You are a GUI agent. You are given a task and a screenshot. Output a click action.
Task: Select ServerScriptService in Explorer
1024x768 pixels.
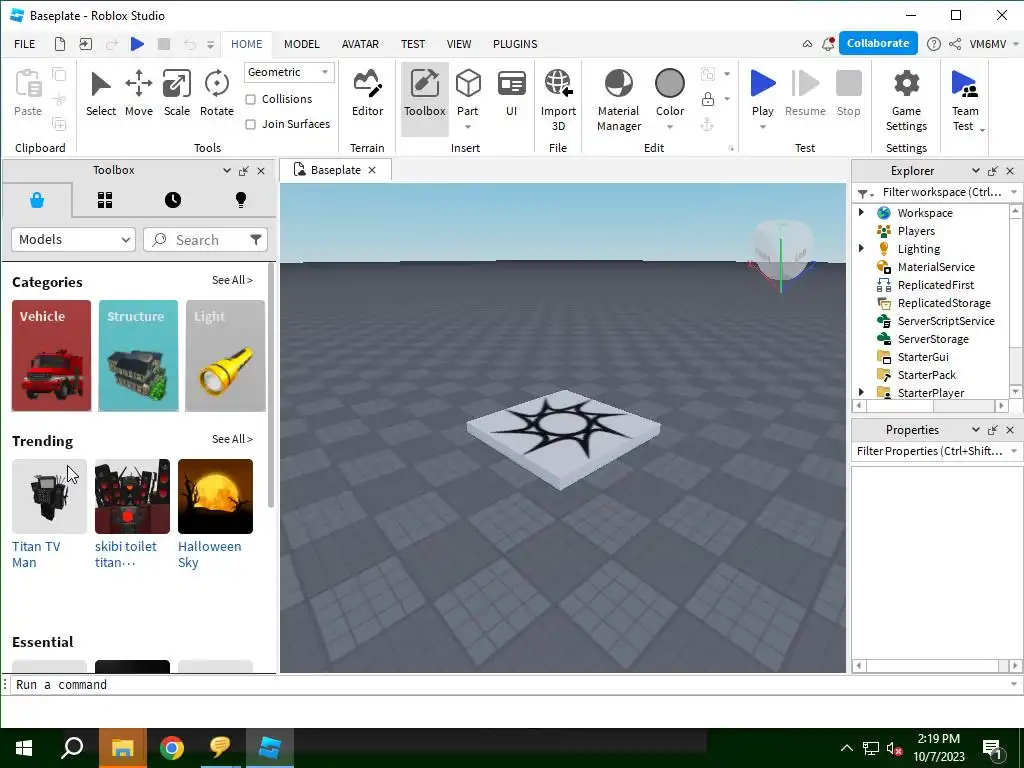point(946,321)
